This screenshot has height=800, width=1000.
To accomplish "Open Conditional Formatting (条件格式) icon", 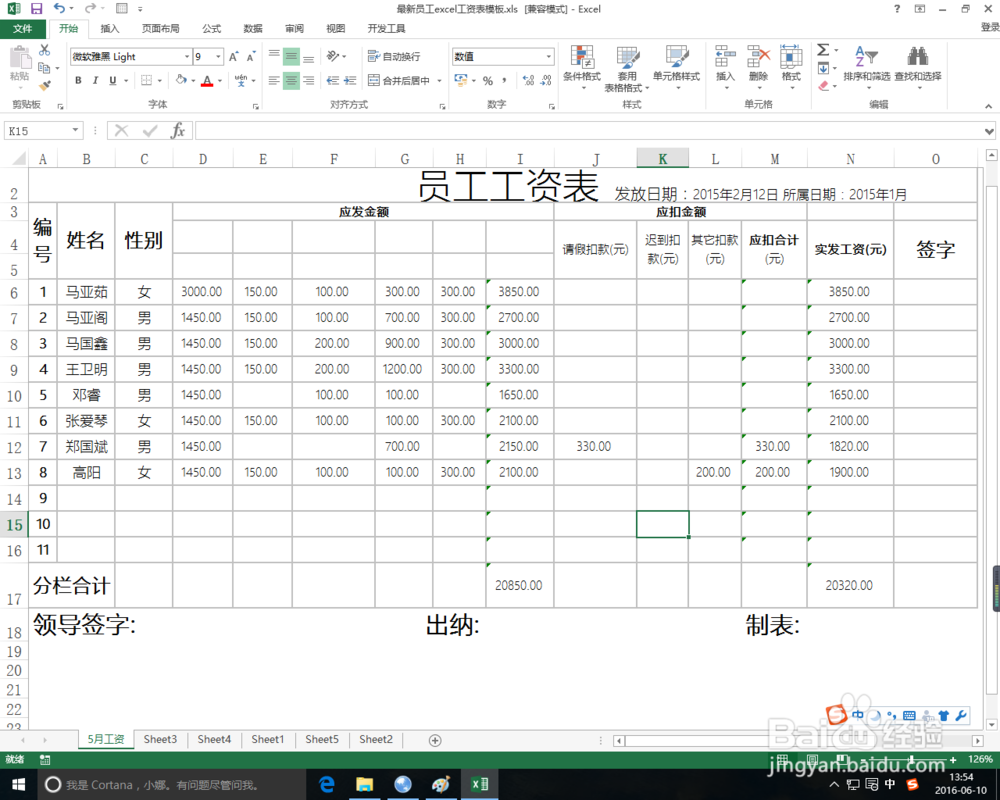I will click(582, 57).
